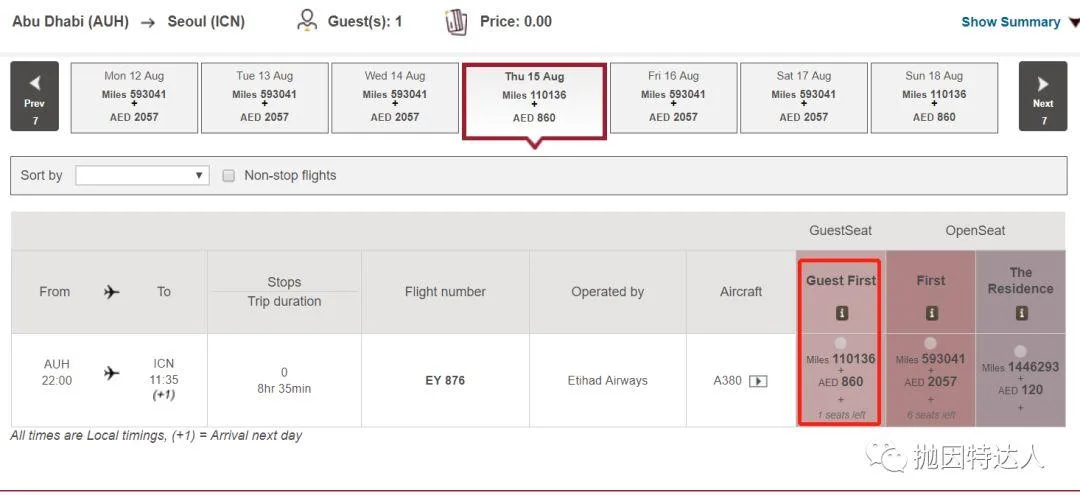Select the First OpenSeat fare radio button
Screen dimensions: 1080x504
click(x=931, y=343)
